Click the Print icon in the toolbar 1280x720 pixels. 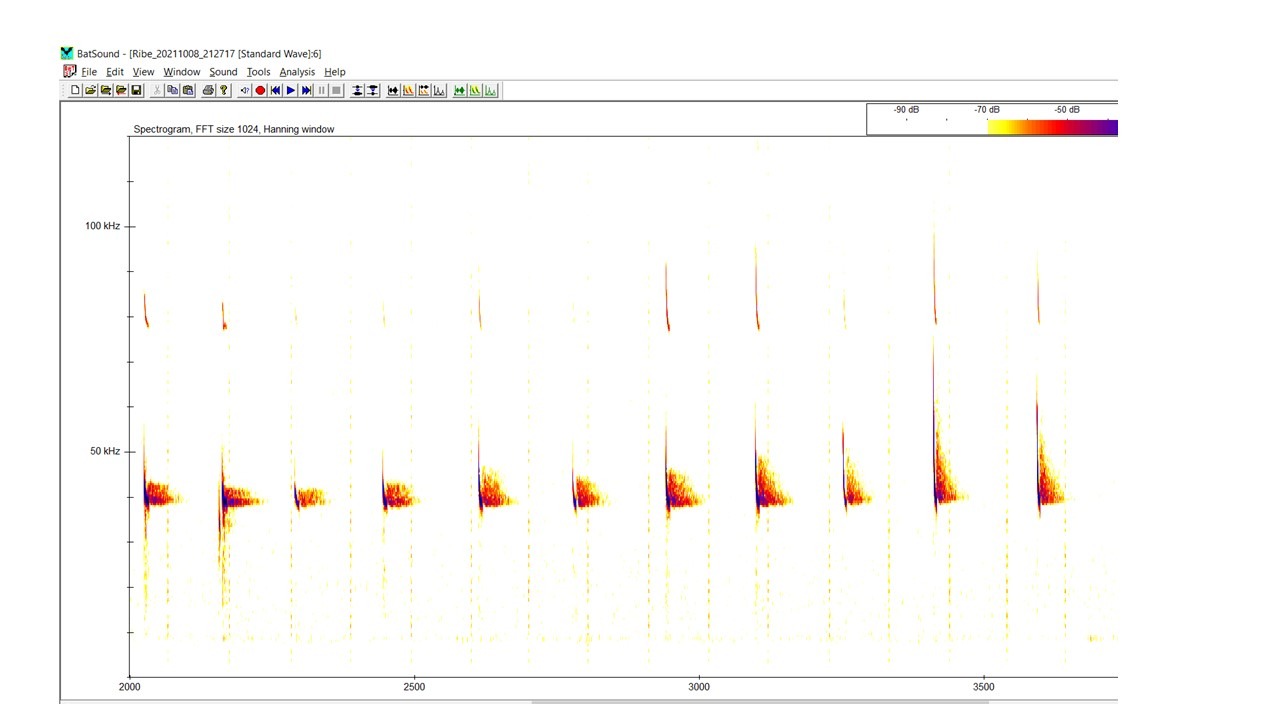[x=208, y=91]
